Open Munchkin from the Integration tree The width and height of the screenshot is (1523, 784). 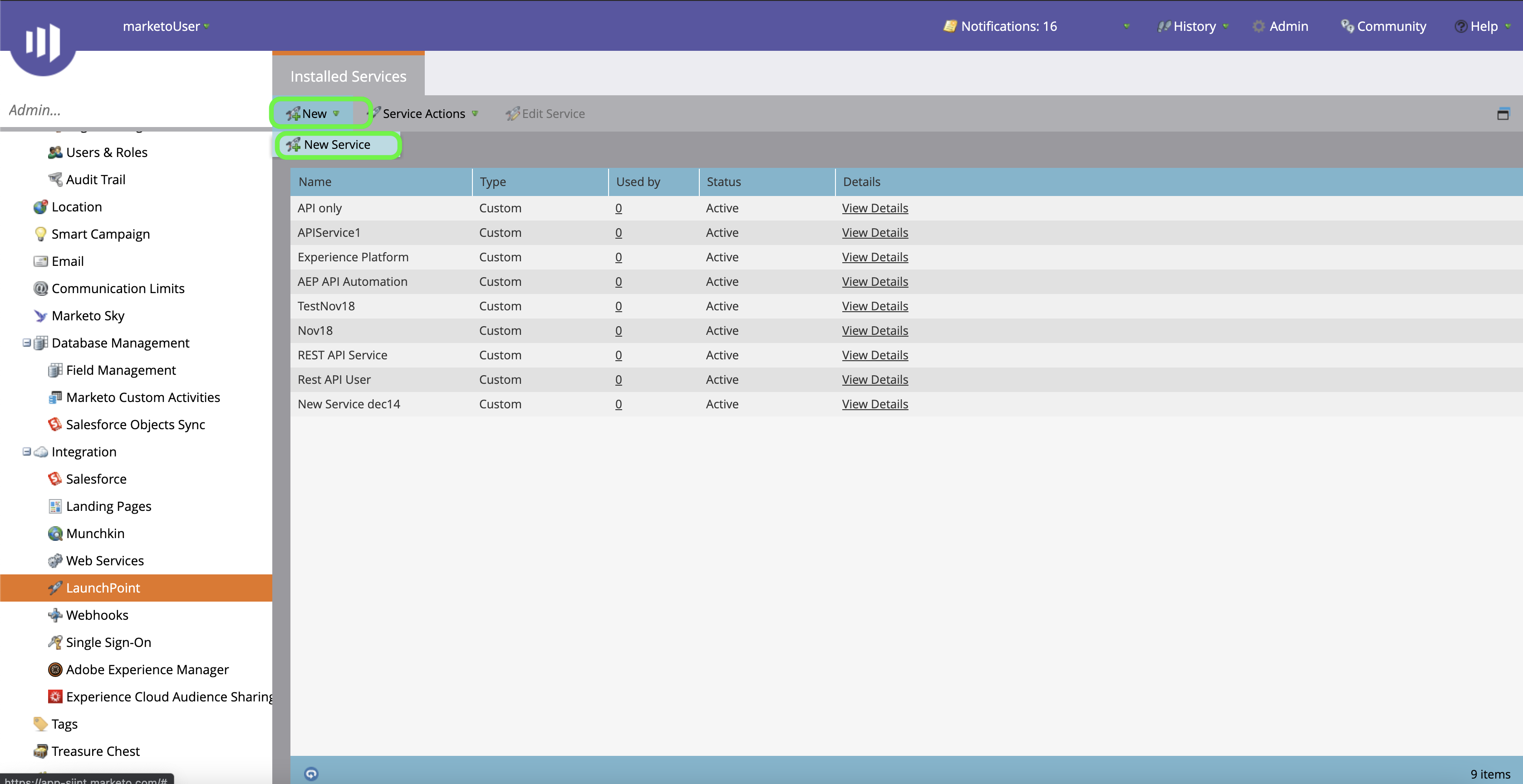click(94, 533)
